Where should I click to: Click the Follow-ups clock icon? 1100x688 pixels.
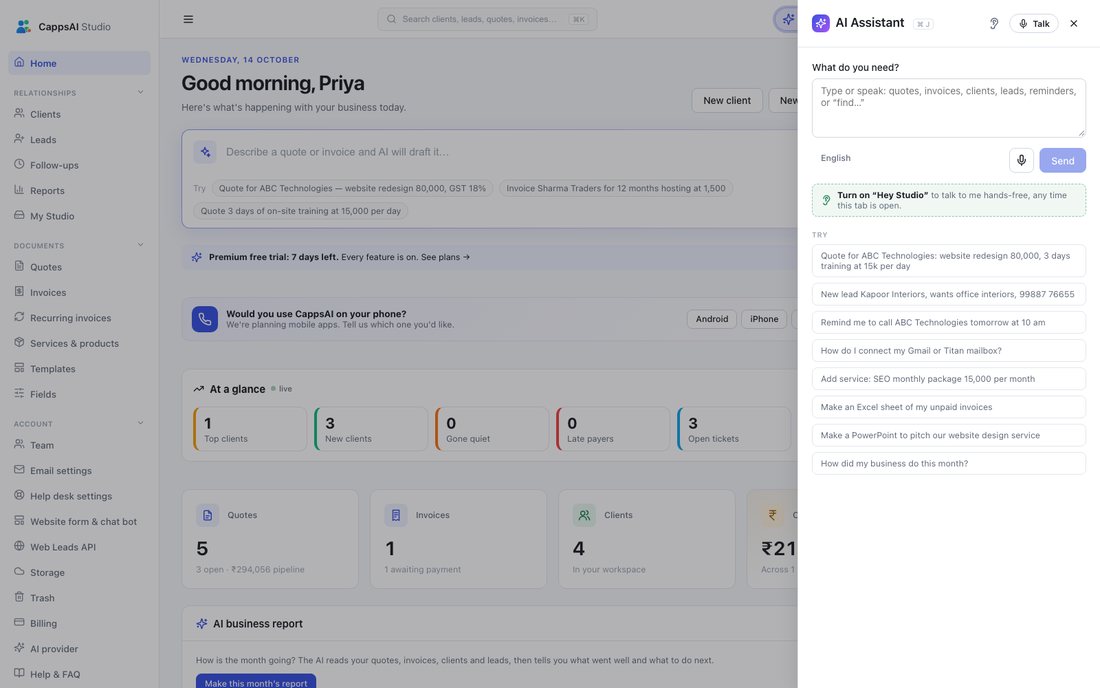pos(19,164)
